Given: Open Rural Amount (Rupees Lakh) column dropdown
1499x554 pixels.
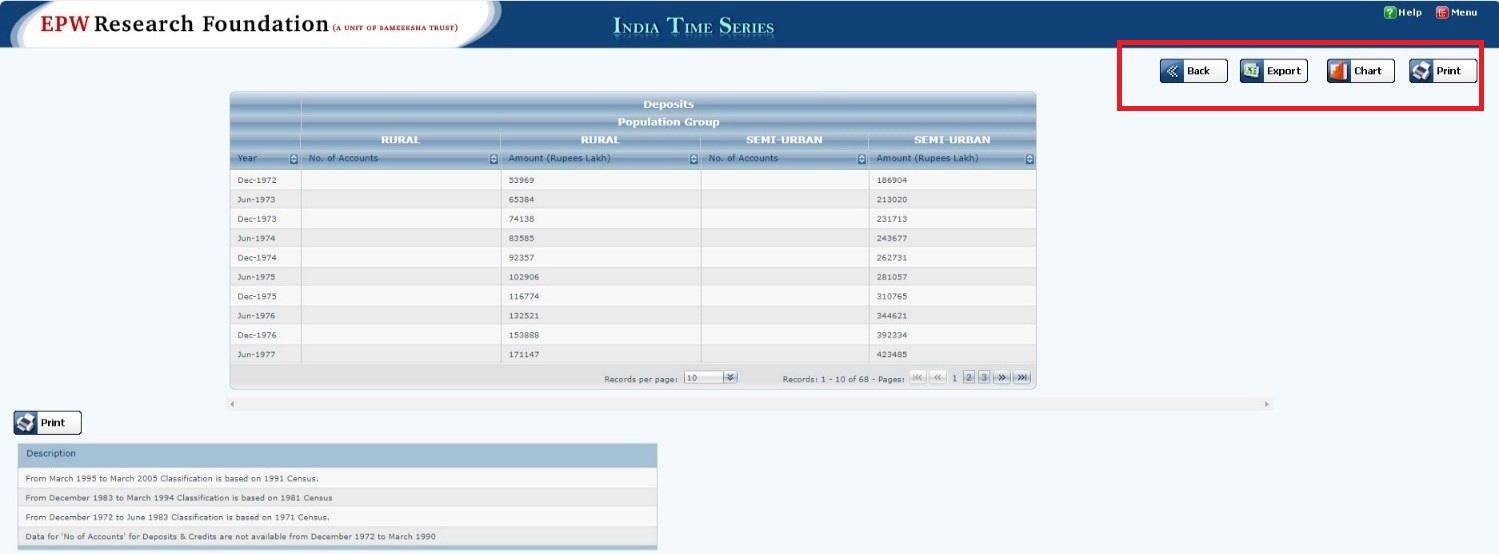Looking at the screenshot, I should click(693, 159).
